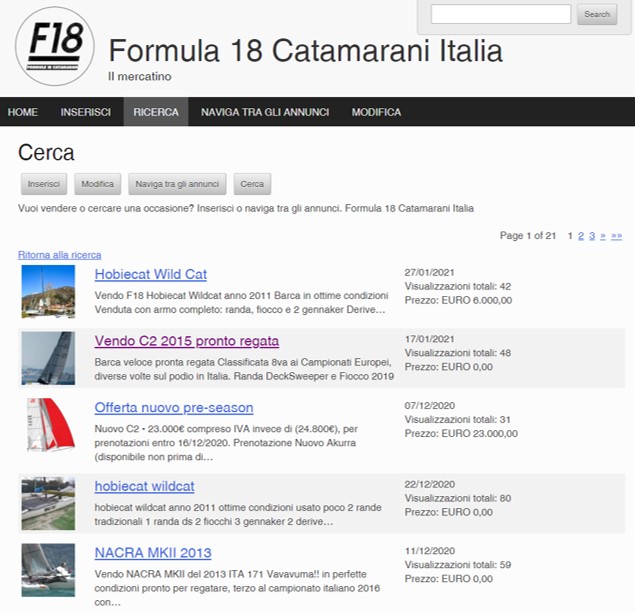This screenshot has width=635, height=613.
Task: Go to next page with single arrow
Action: coord(603,236)
